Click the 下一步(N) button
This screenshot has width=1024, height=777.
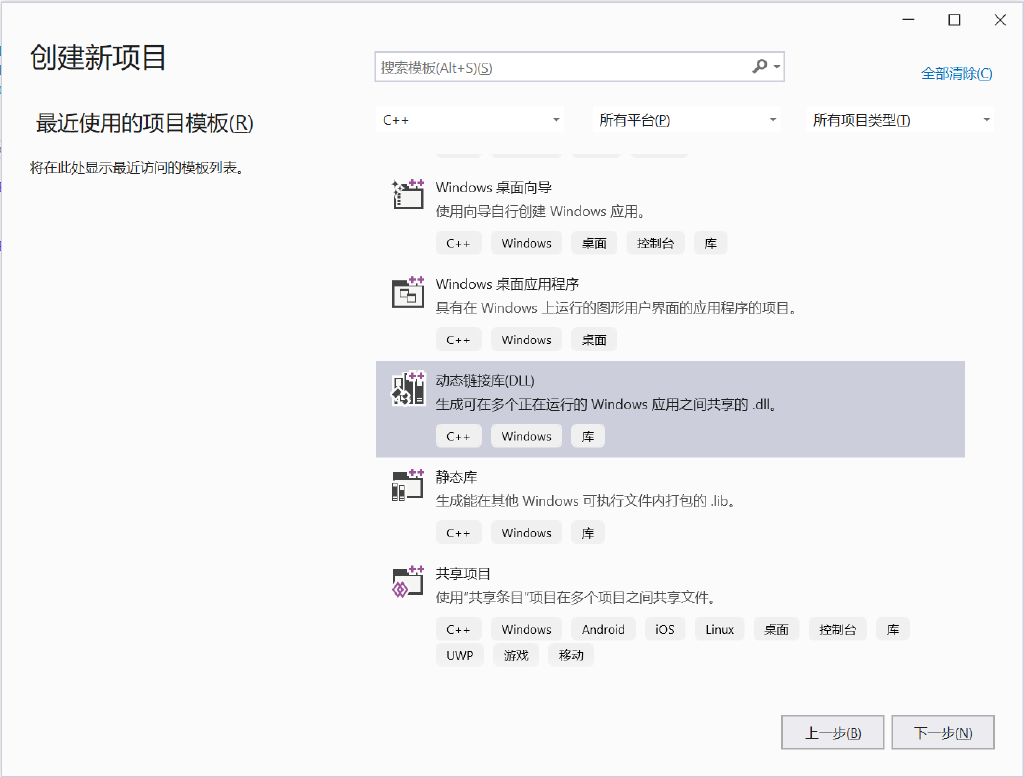pyautogui.click(x=941, y=731)
